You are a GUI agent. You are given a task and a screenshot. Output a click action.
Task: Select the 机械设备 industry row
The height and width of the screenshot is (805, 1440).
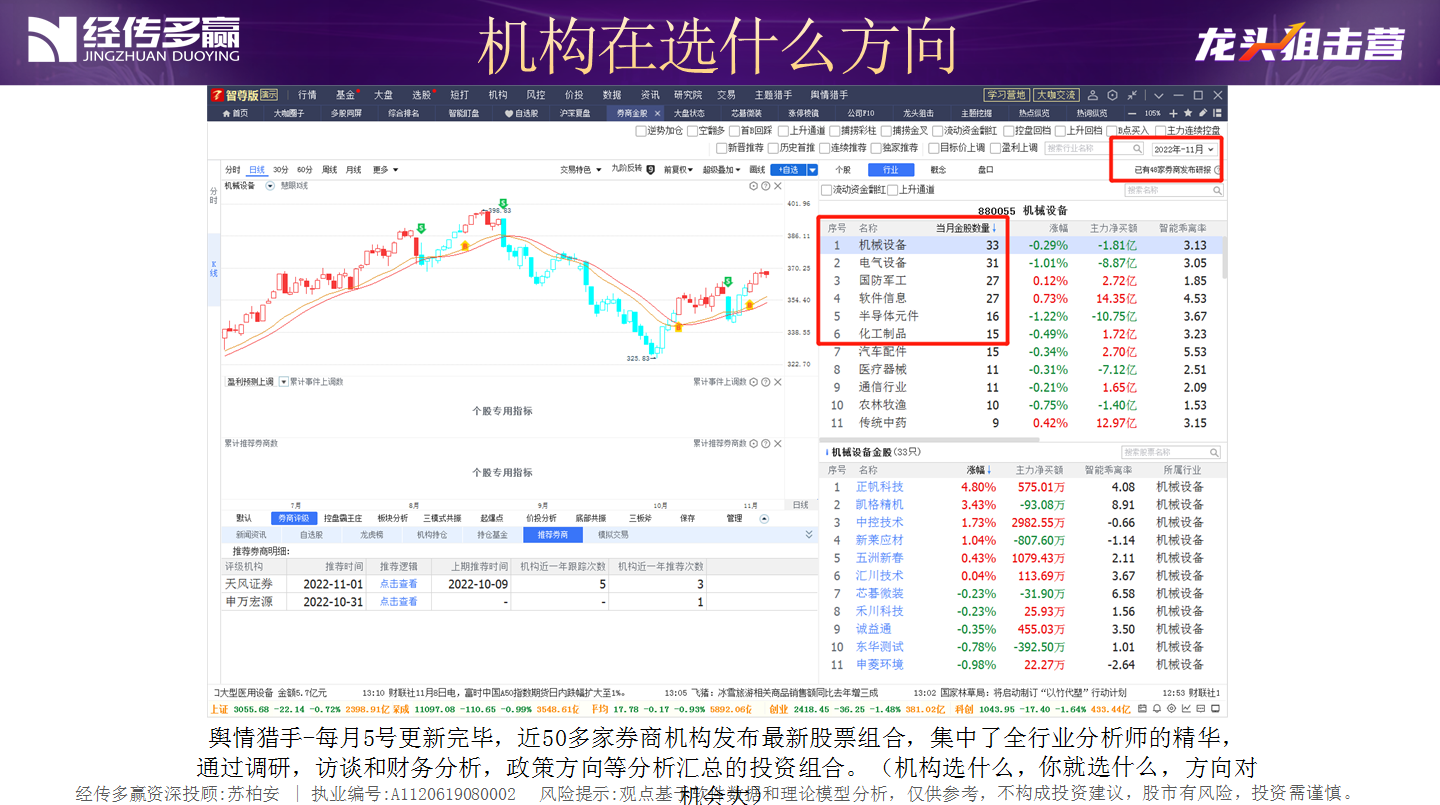[1018, 245]
